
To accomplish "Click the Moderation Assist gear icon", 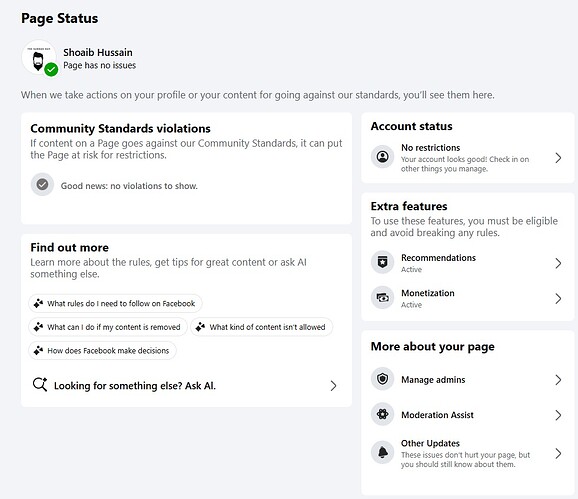I will pos(382,414).
